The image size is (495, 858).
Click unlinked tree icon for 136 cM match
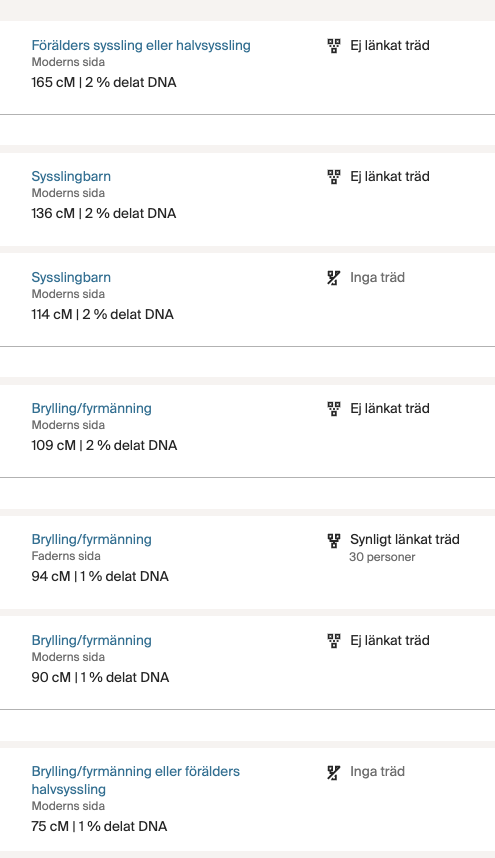pos(334,177)
